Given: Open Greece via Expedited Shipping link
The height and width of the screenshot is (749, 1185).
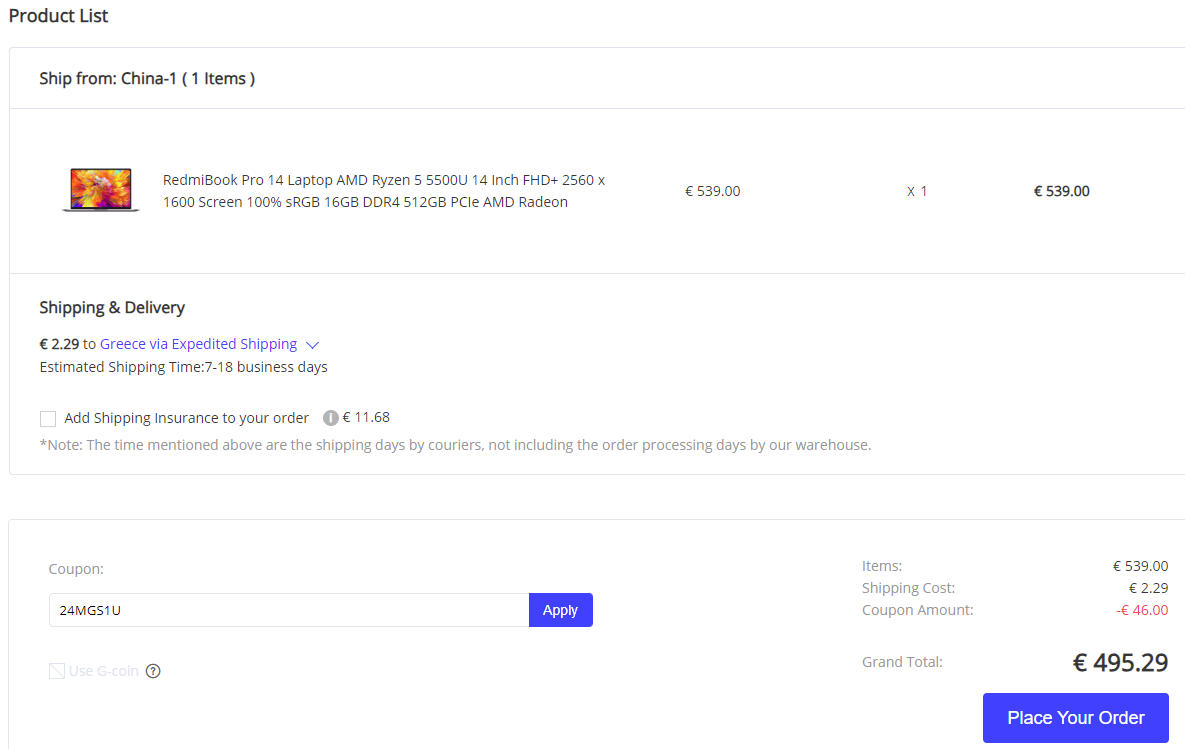Looking at the screenshot, I should [x=198, y=344].
